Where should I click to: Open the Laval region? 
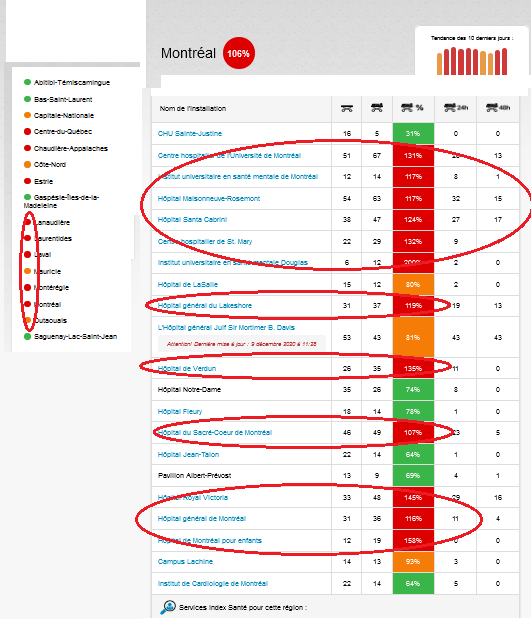coord(43,255)
